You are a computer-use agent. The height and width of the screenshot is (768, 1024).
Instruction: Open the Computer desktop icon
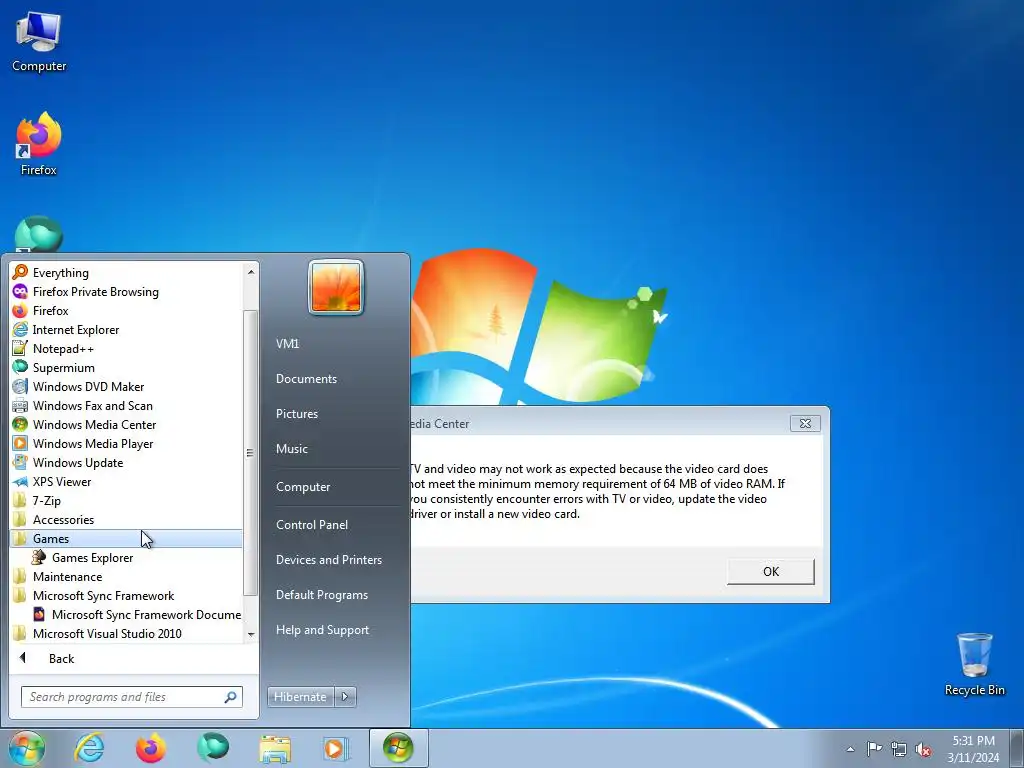click(x=39, y=42)
